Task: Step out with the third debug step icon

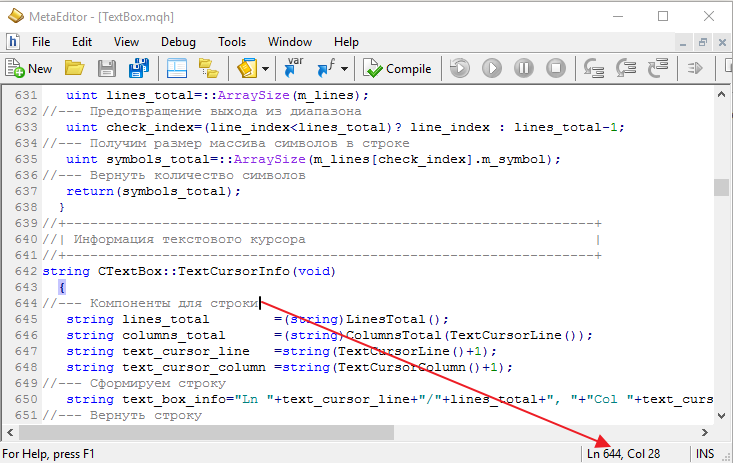Action: [x=658, y=68]
